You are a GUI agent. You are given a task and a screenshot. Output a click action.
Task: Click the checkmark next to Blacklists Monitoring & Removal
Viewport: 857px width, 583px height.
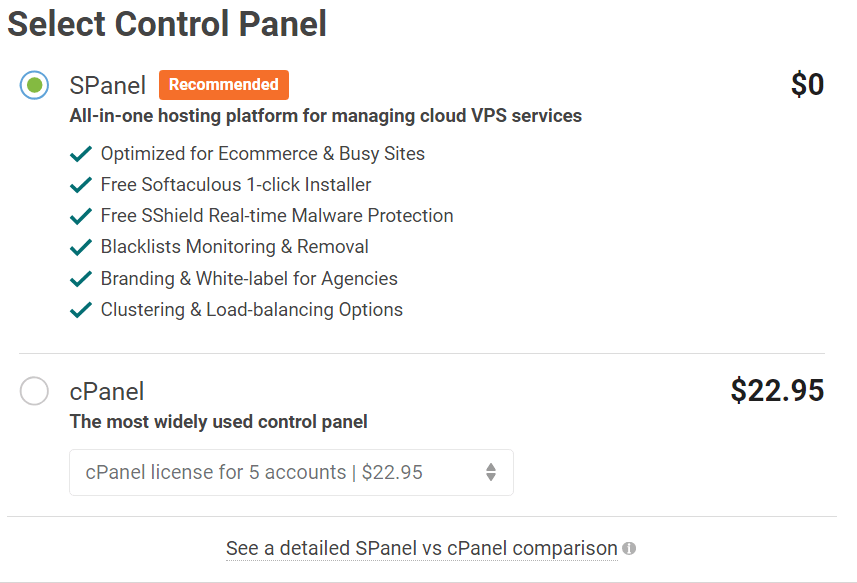tap(82, 246)
